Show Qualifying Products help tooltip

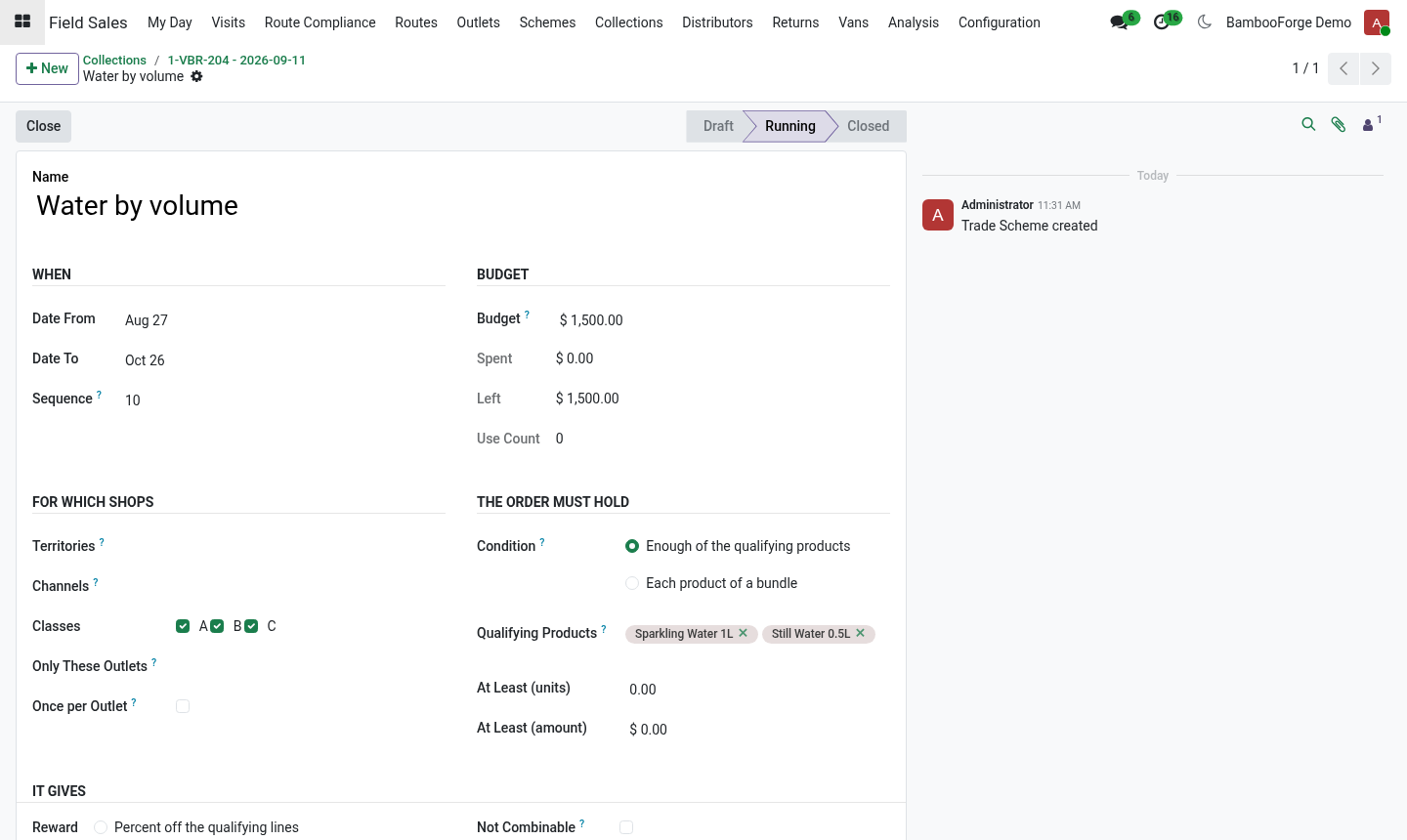click(x=604, y=629)
